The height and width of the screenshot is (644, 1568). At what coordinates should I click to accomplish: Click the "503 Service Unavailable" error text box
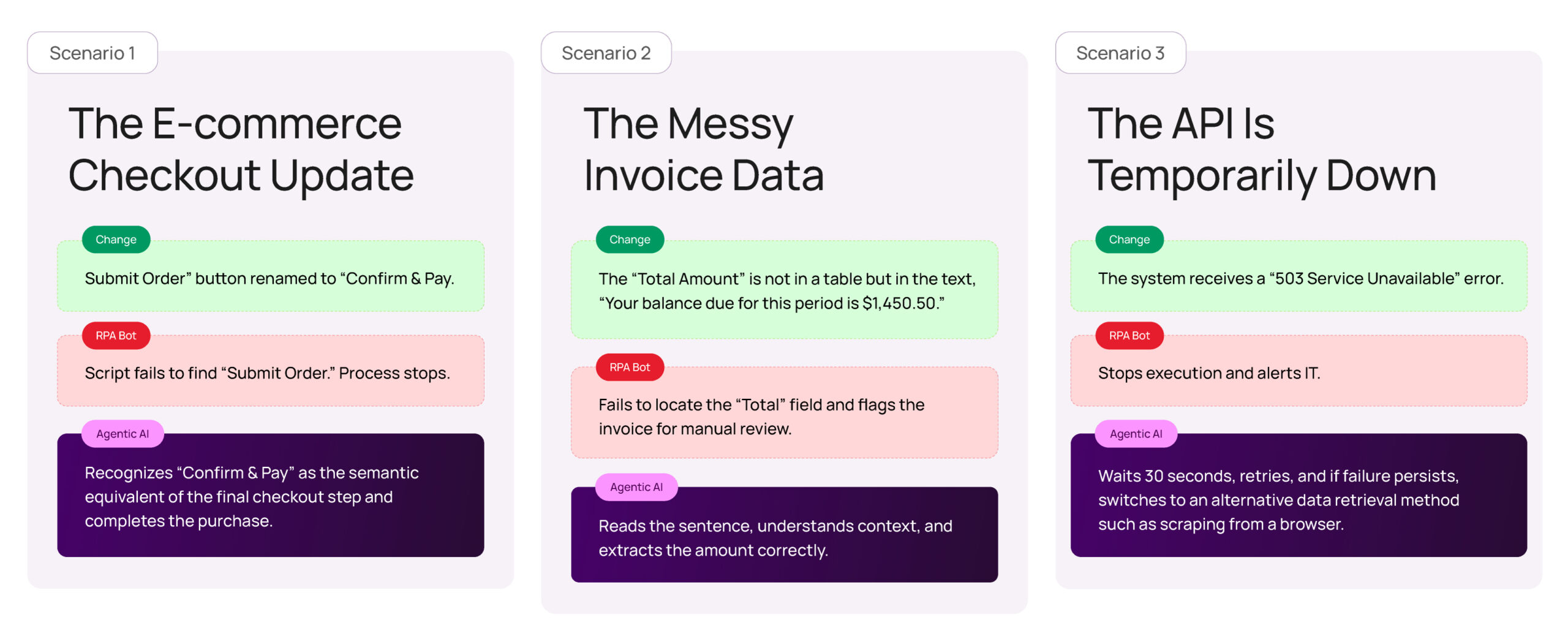click(1298, 279)
